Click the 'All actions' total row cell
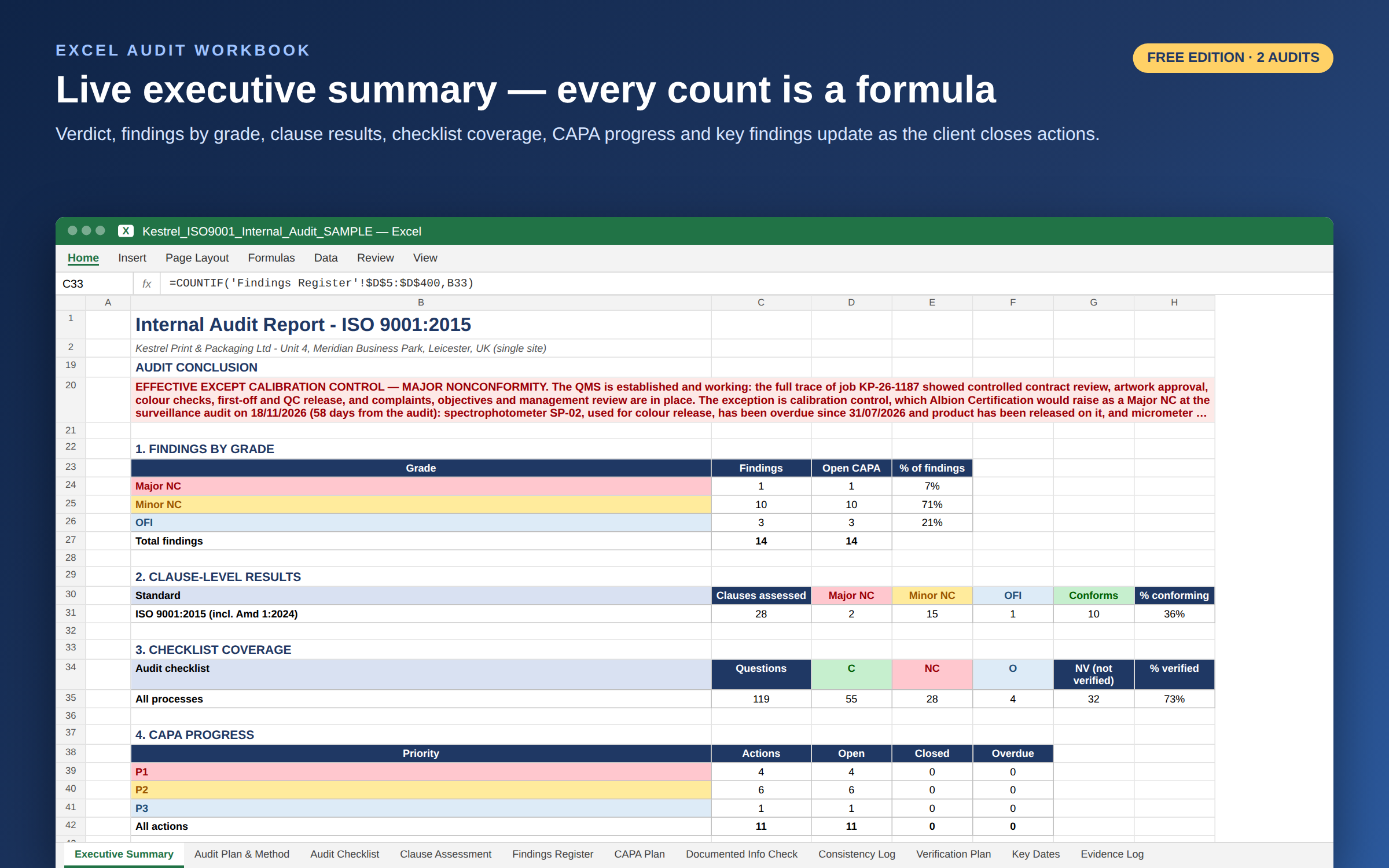Viewport: 1389px width, 868px height. coord(421,826)
